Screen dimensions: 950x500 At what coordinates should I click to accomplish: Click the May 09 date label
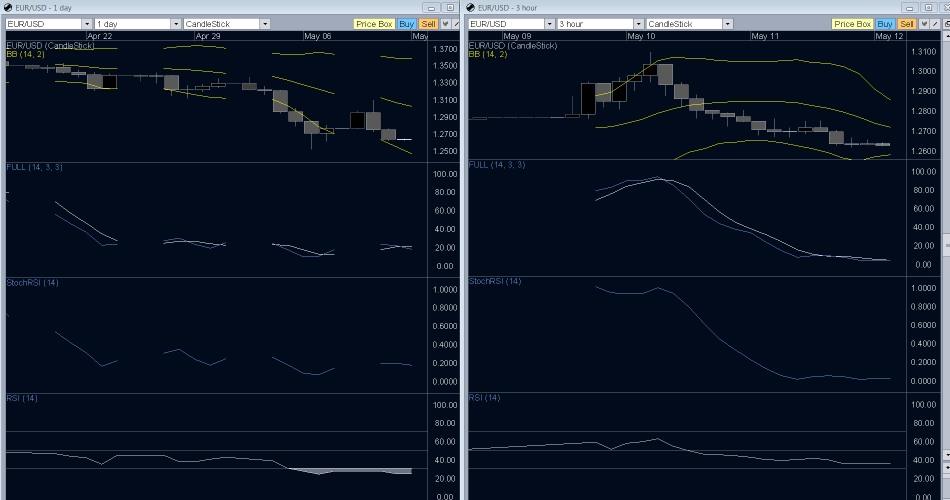point(517,36)
